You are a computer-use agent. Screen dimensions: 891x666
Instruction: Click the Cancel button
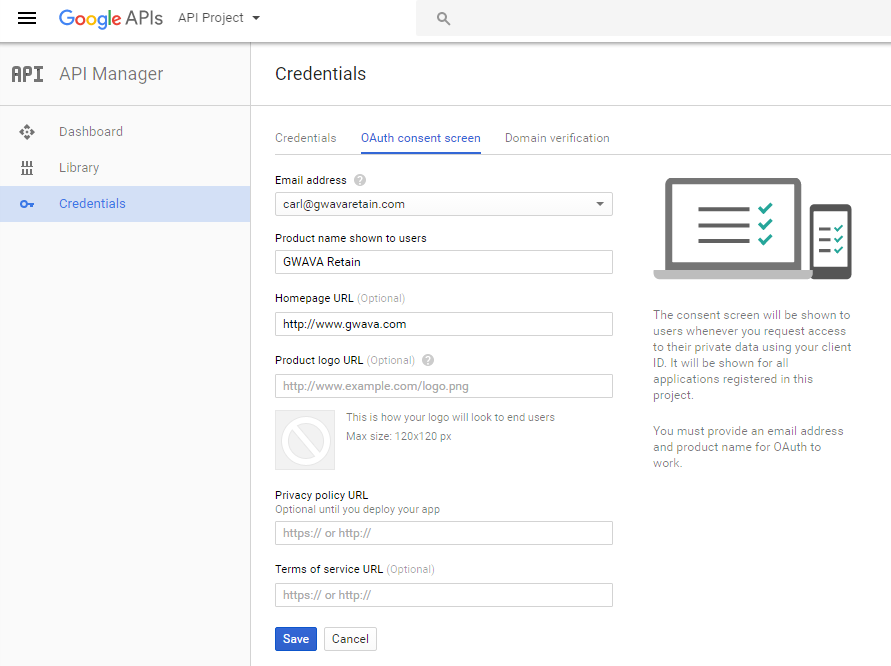[x=350, y=639]
